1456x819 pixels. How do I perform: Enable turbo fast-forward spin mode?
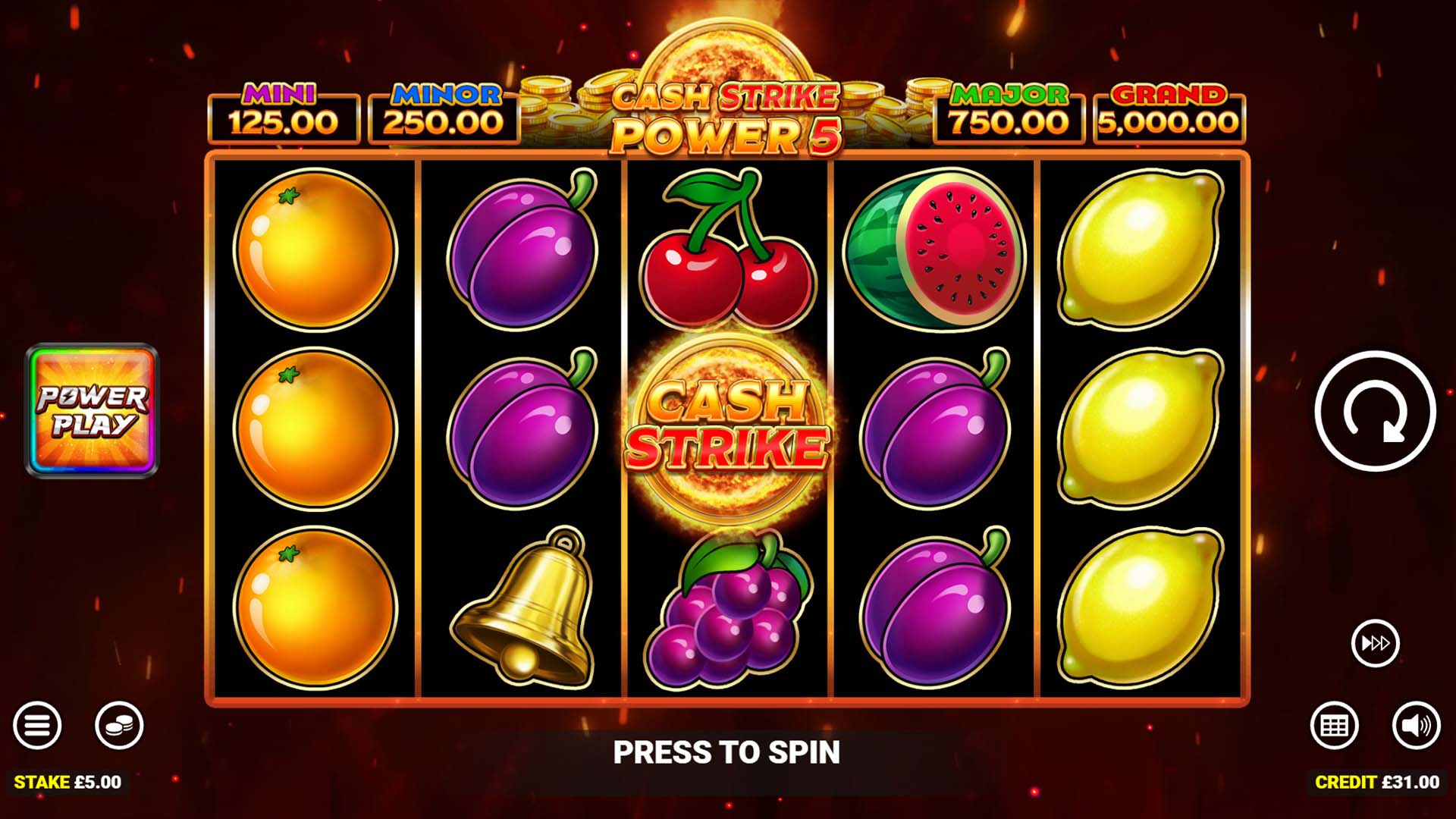[1376, 644]
